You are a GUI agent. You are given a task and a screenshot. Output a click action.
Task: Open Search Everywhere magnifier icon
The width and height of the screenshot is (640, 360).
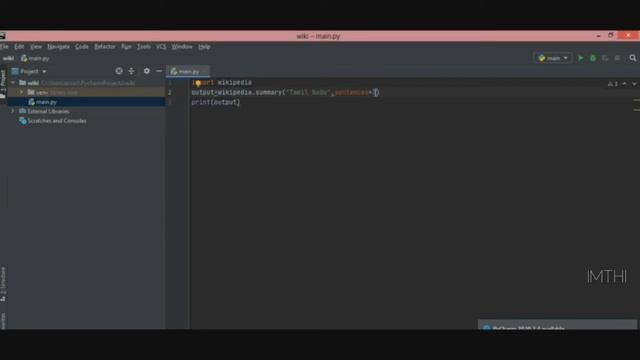click(x=633, y=58)
